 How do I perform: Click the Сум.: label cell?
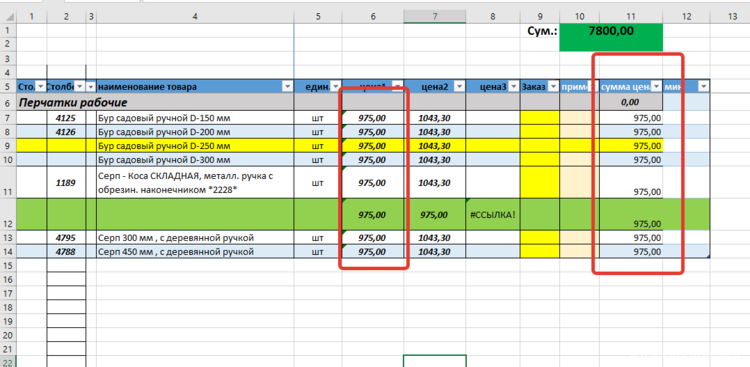pyautogui.click(x=540, y=31)
